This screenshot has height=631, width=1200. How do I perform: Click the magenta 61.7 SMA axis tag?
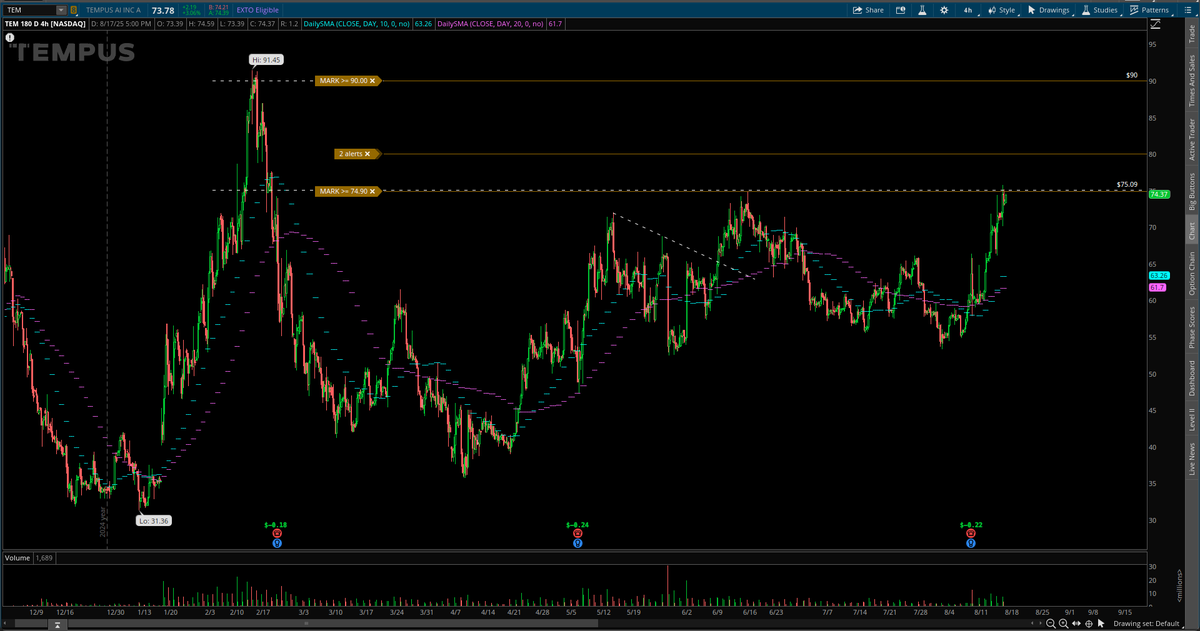(1157, 287)
